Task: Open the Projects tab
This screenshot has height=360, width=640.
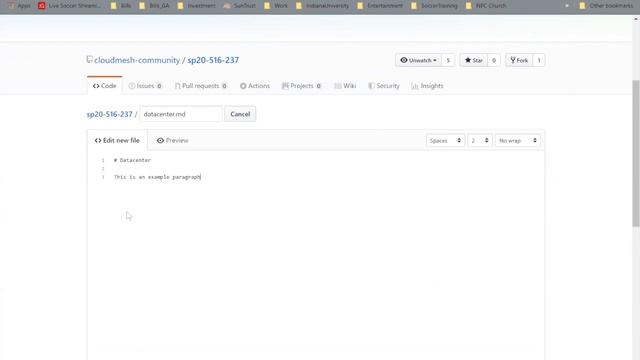Action: tap(302, 86)
